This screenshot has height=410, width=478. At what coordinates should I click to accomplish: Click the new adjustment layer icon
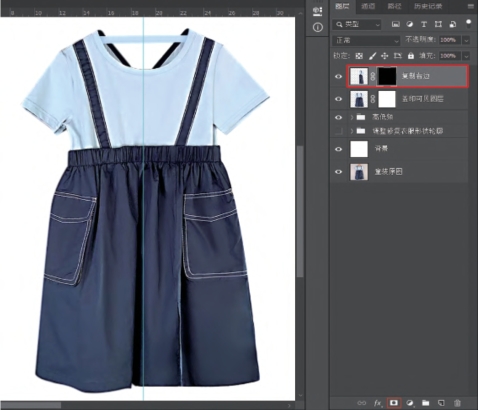point(410,403)
